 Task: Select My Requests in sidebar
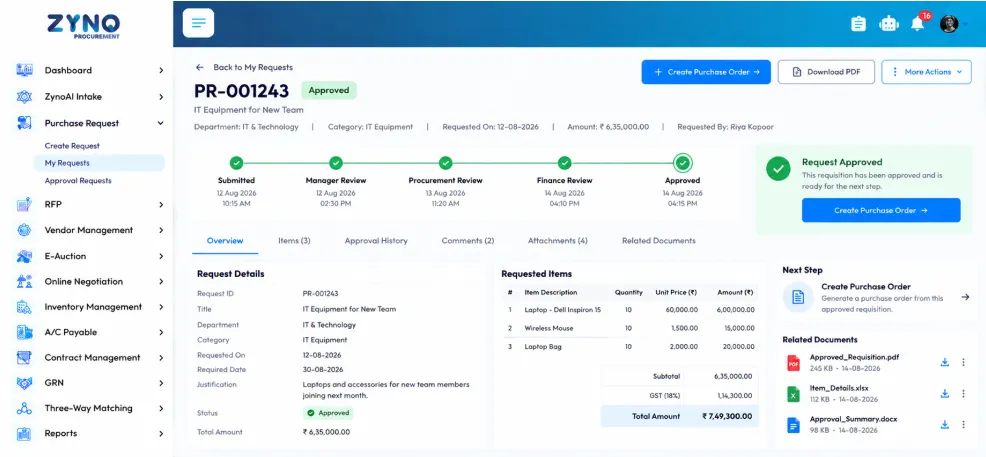99,163
